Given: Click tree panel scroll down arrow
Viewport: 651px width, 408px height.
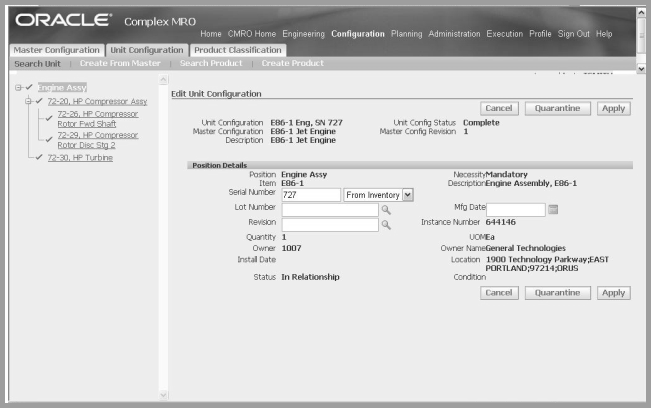Looking at the screenshot, I should (163, 395).
